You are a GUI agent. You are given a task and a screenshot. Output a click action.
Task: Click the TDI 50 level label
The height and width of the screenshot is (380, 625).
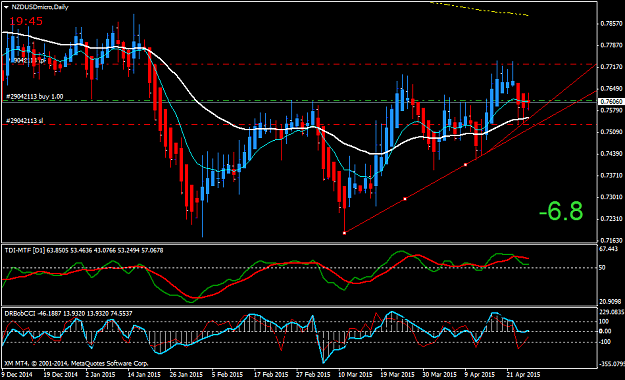pos(602,268)
